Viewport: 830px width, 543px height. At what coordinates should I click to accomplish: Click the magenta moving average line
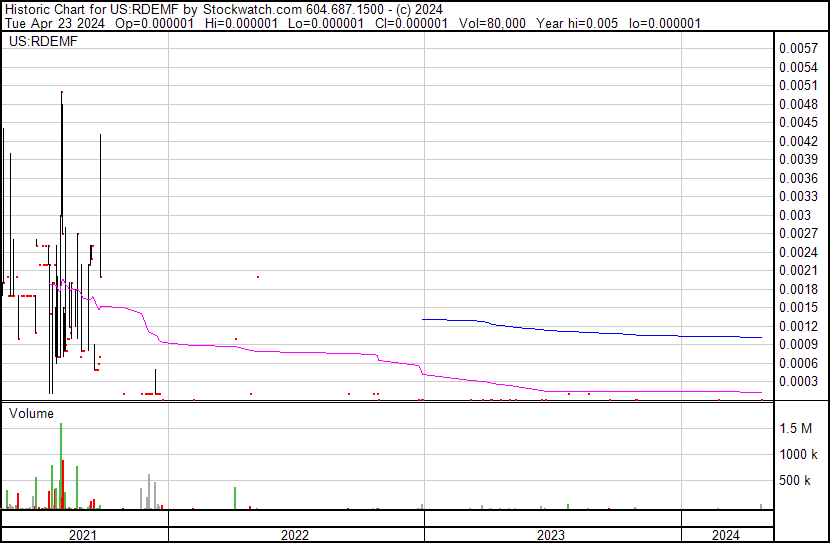point(300,351)
